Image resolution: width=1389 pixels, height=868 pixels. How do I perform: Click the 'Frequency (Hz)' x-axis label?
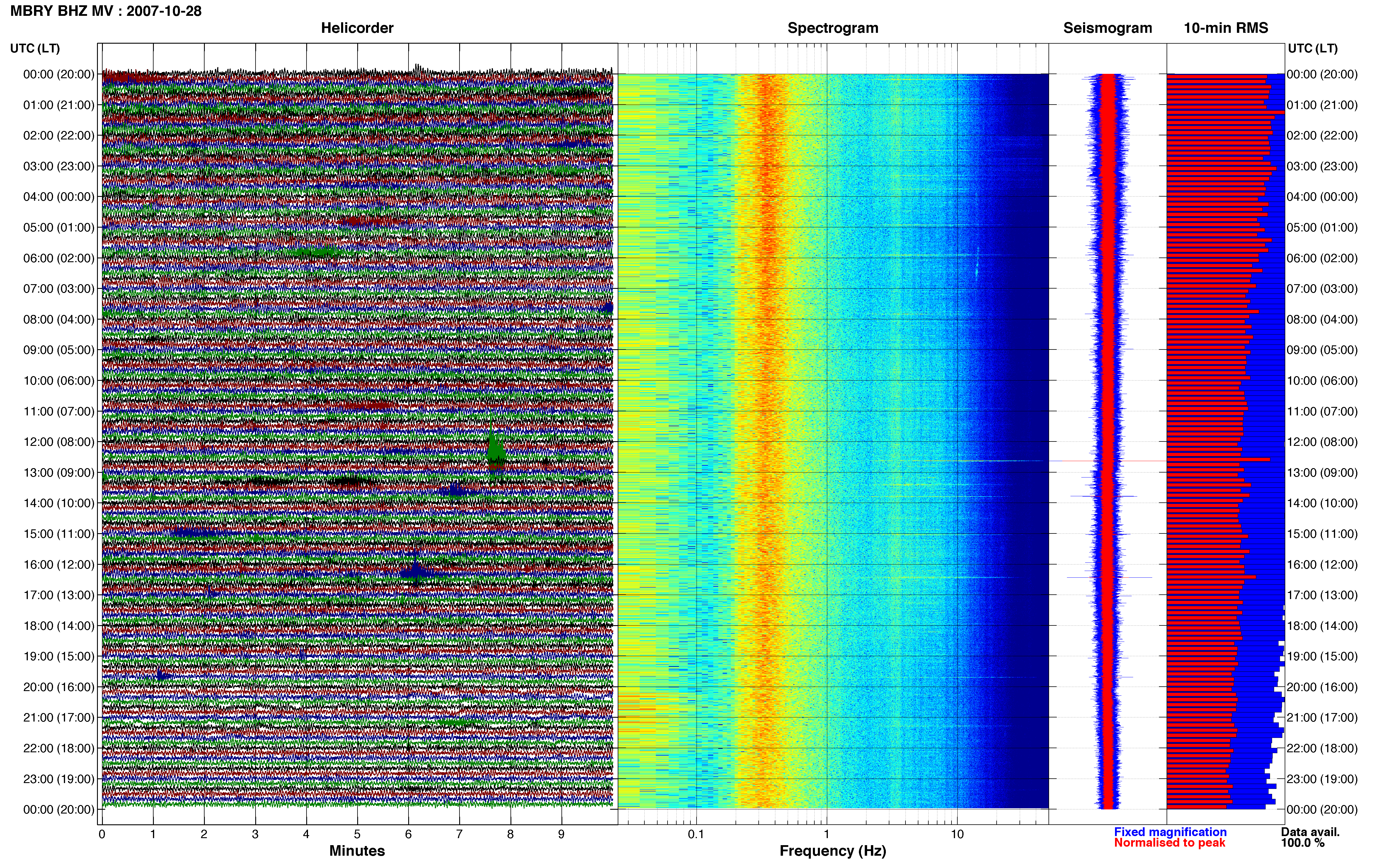click(833, 851)
